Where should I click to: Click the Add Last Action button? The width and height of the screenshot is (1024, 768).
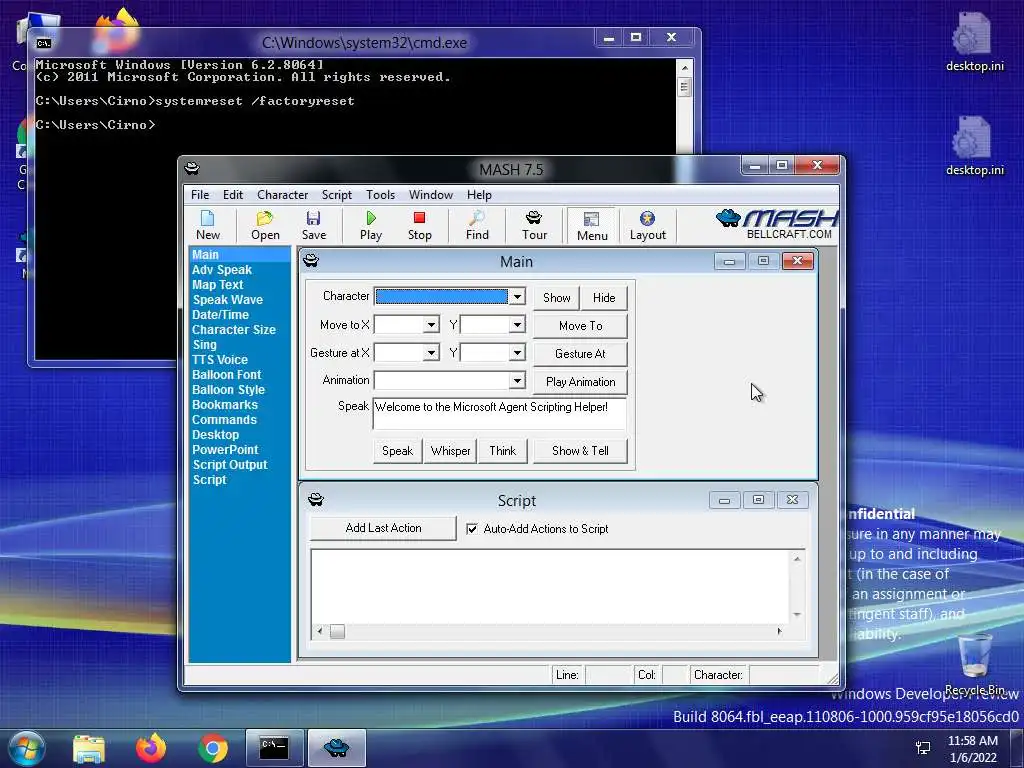coord(383,528)
